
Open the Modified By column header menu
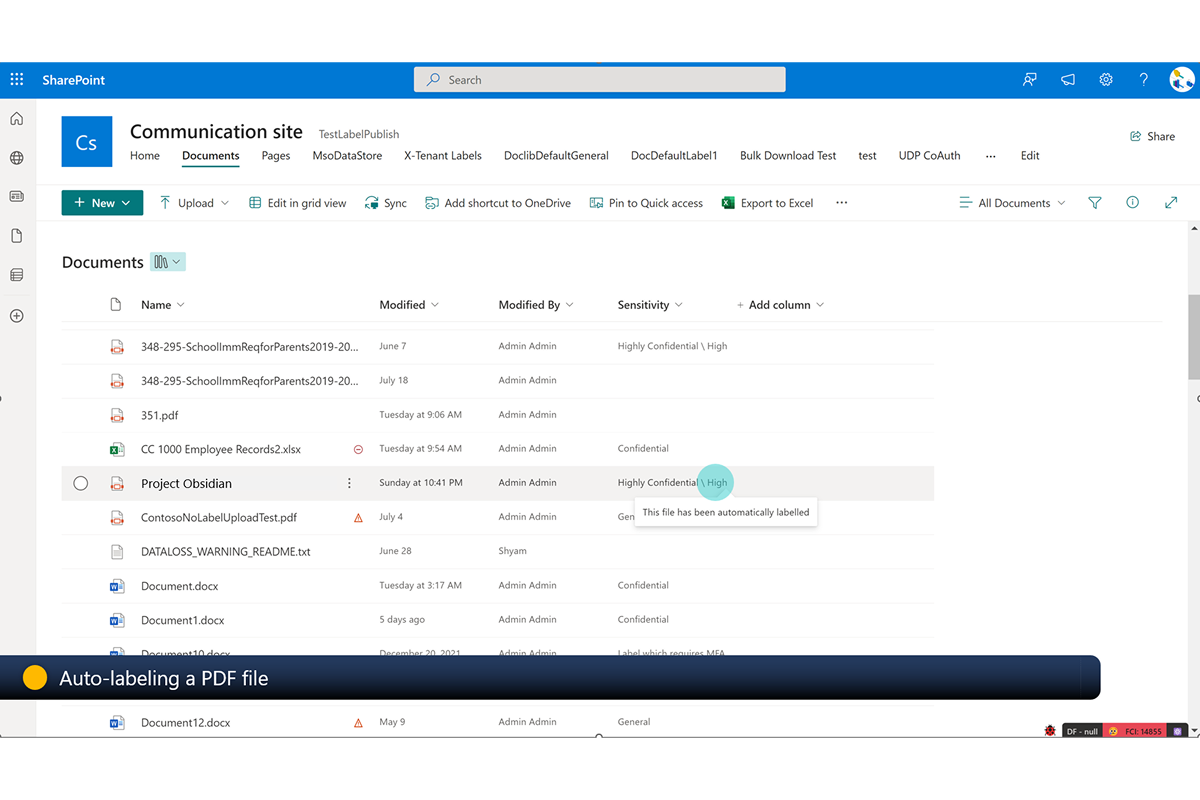536,305
